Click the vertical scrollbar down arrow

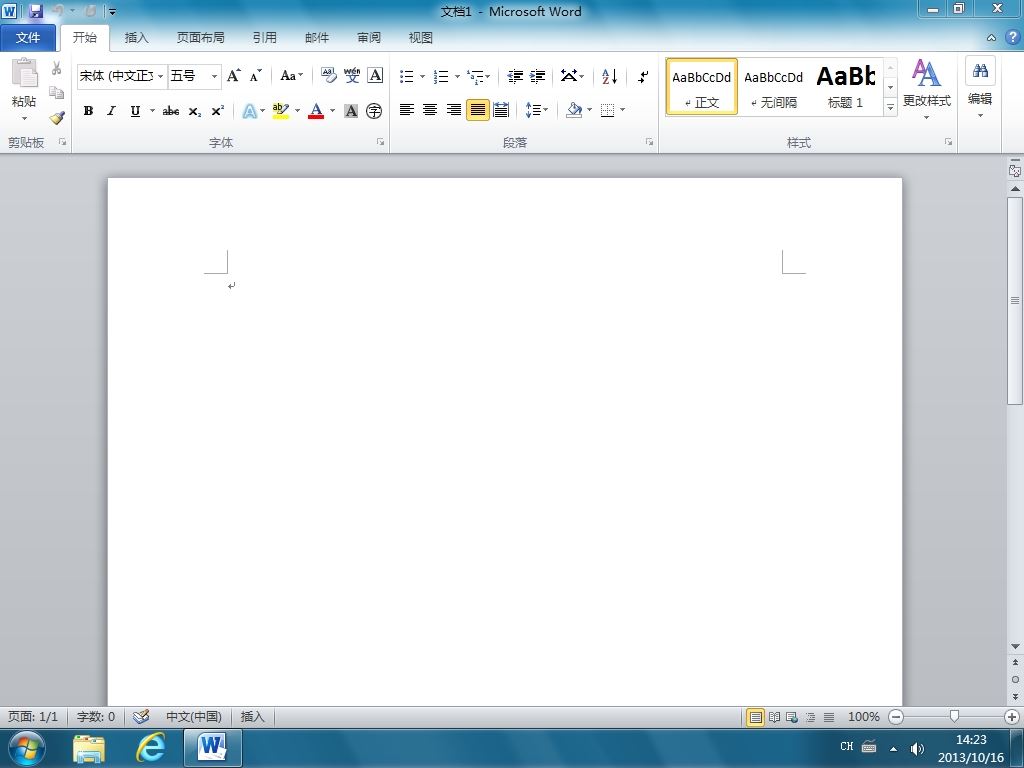[1015, 647]
